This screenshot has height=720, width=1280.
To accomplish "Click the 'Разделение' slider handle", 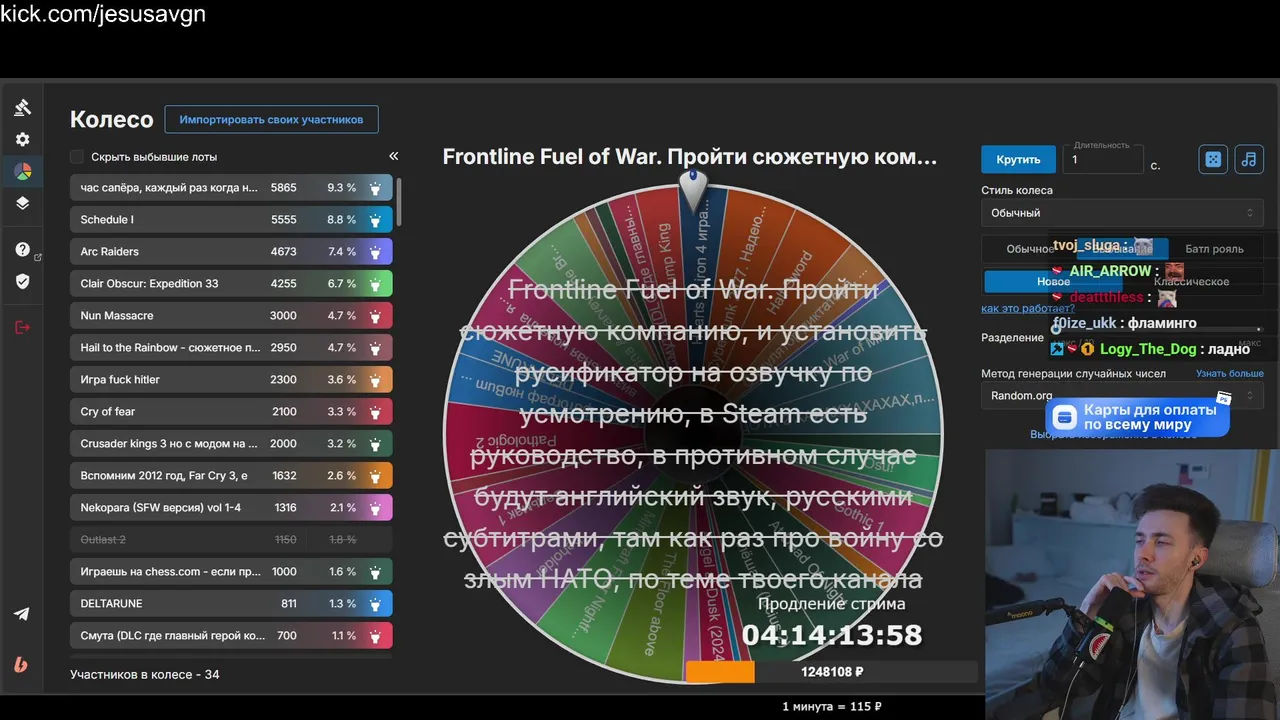I will coord(1056,329).
